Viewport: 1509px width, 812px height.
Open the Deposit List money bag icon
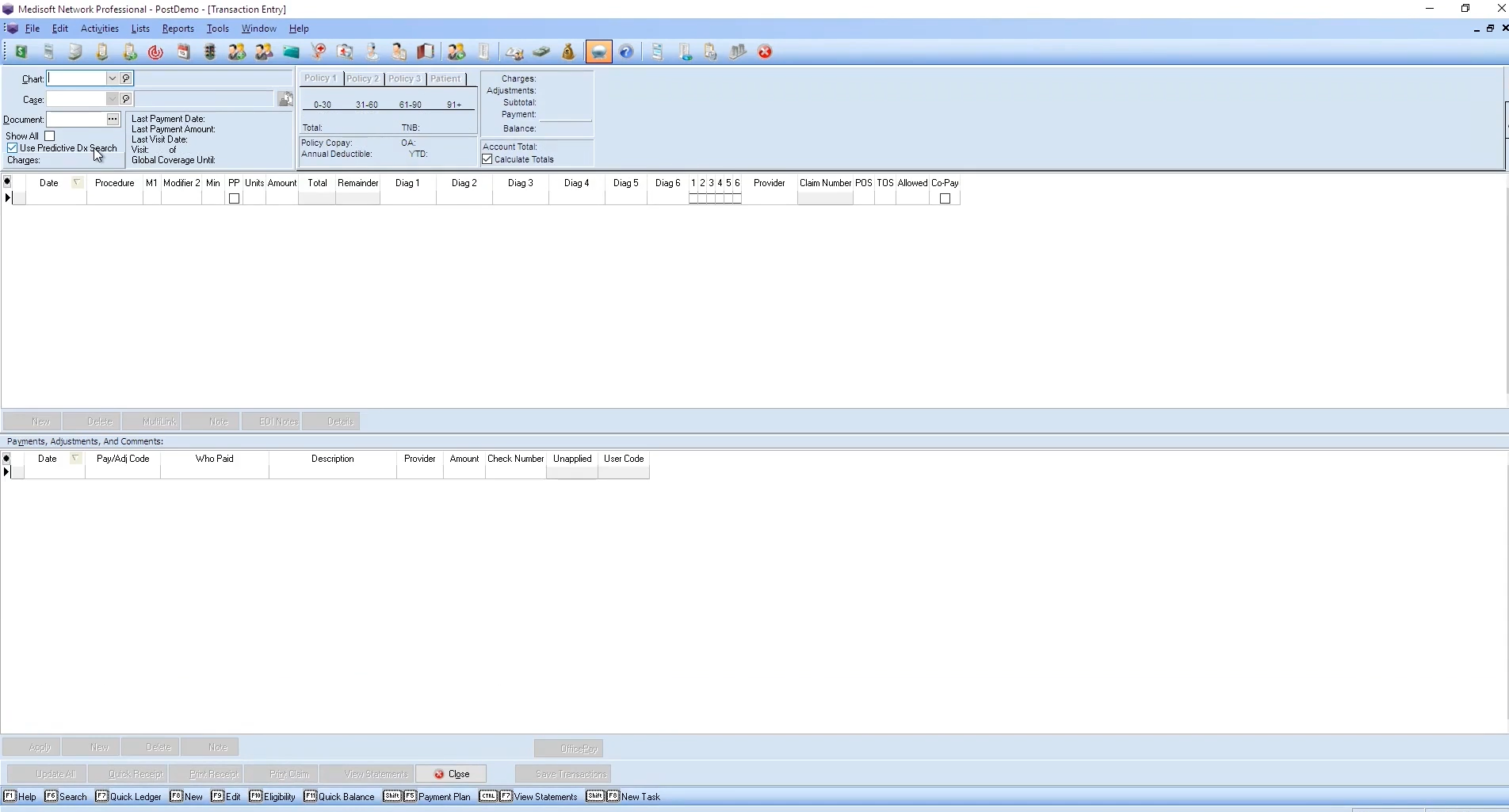click(x=567, y=51)
